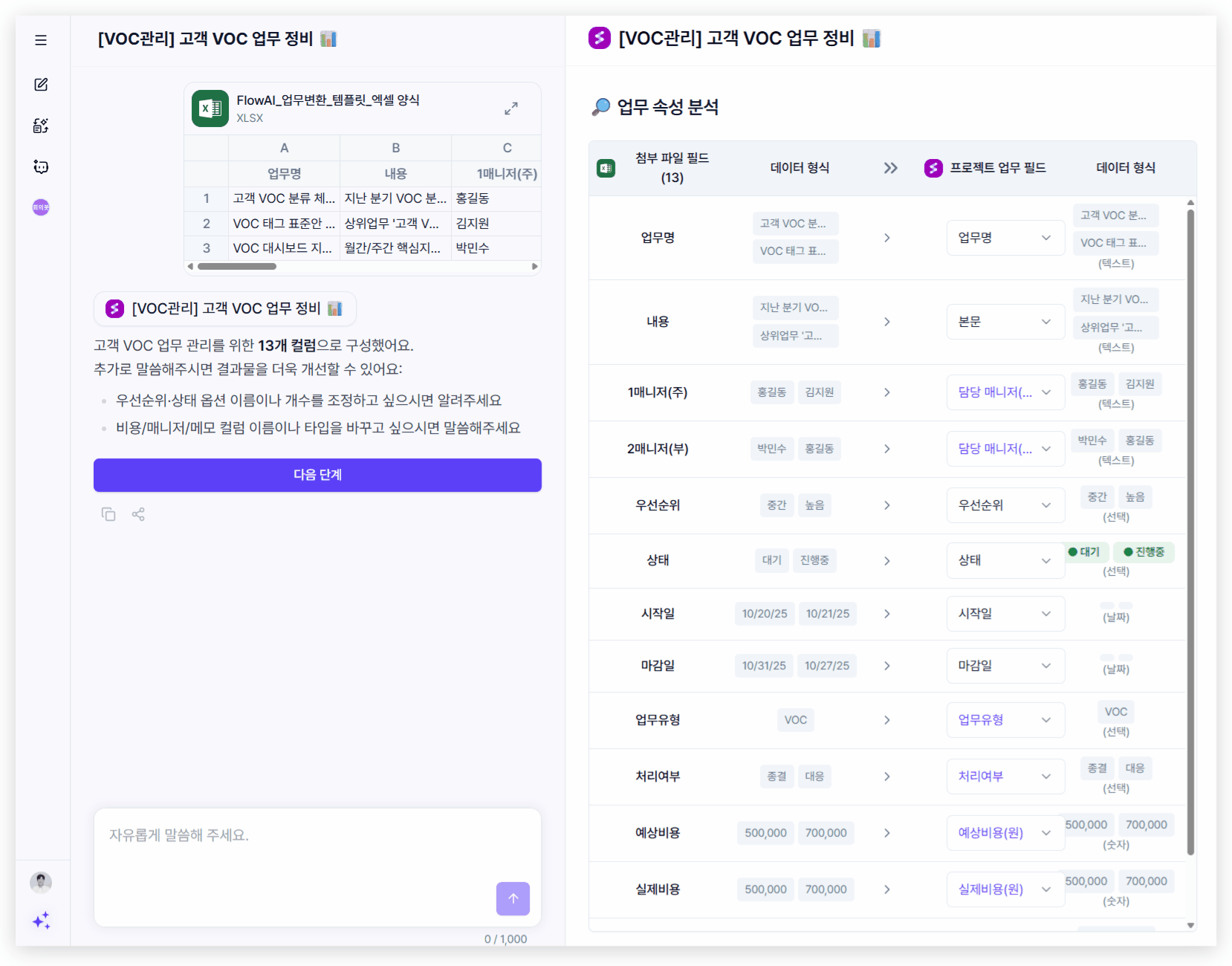Select the green 진행중 status chip
This screenshot has width=1232, height=966.
[x=1144, y=551]
